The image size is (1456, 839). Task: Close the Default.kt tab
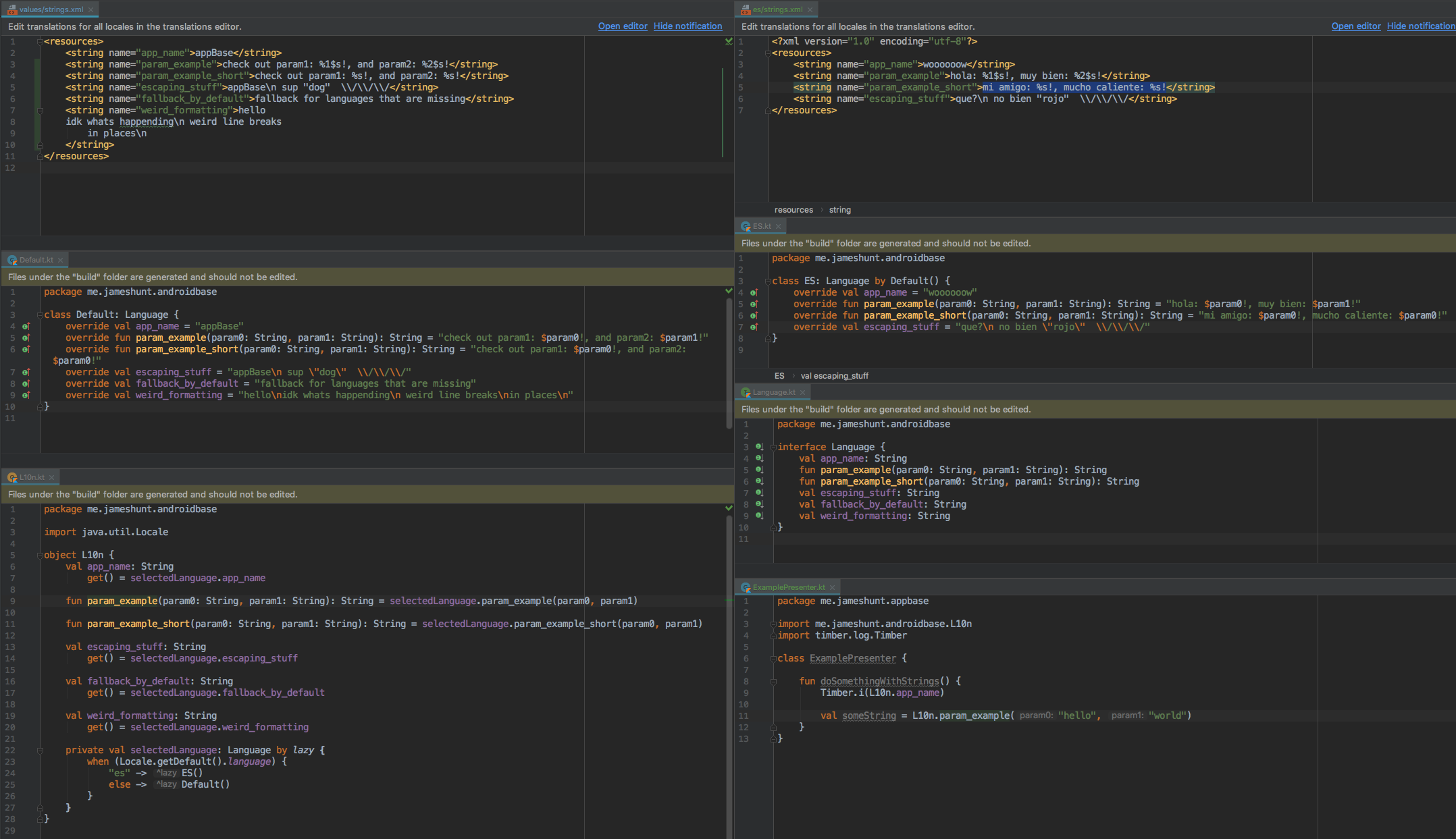(x=60, y=260)
